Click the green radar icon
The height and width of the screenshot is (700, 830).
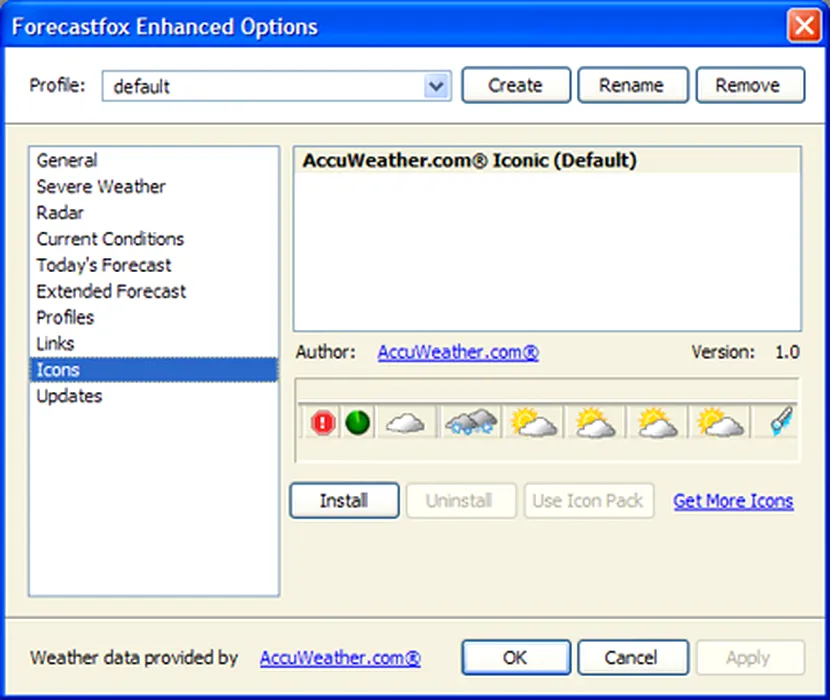click(x=357, y=423)
